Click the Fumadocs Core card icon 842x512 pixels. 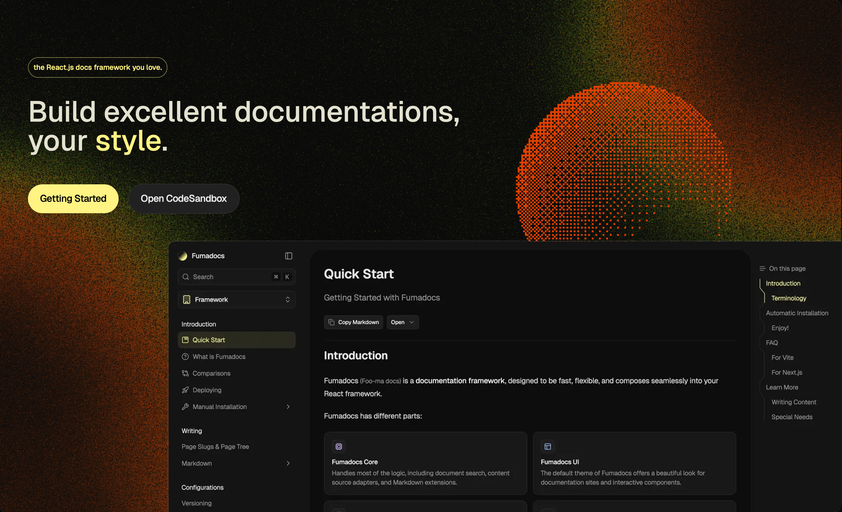tap(339, 446)
